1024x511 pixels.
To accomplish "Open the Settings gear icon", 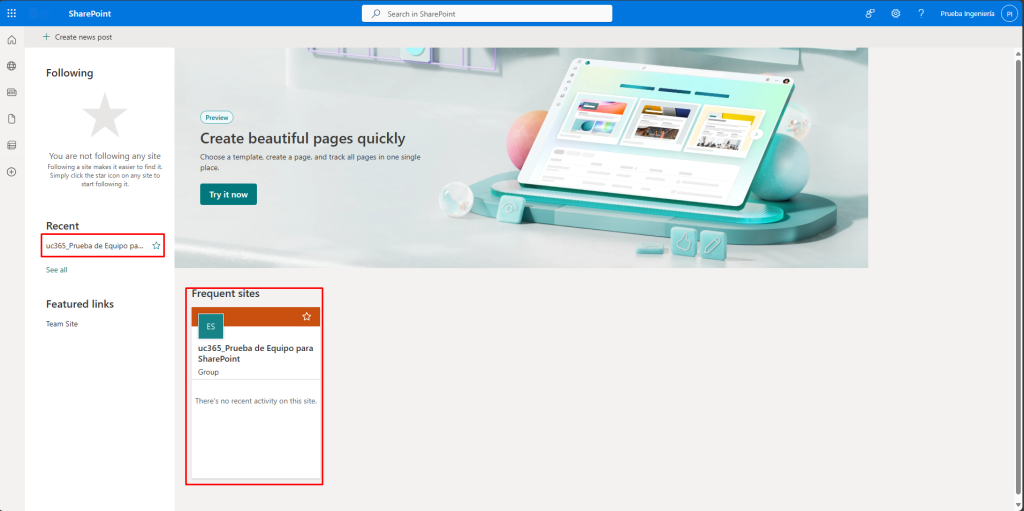I will (896, 13).
